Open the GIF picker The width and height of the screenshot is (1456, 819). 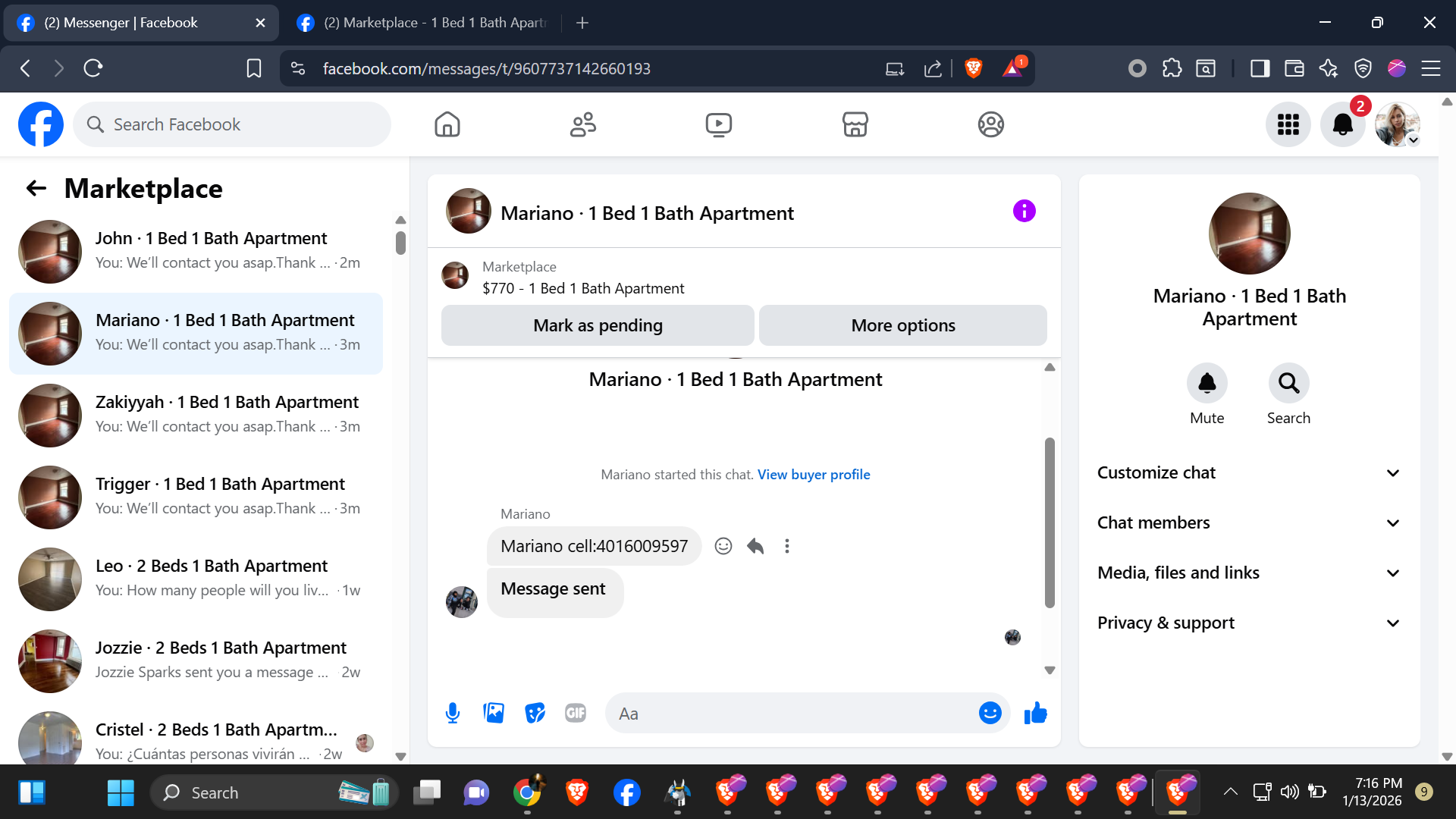point(576,713)
